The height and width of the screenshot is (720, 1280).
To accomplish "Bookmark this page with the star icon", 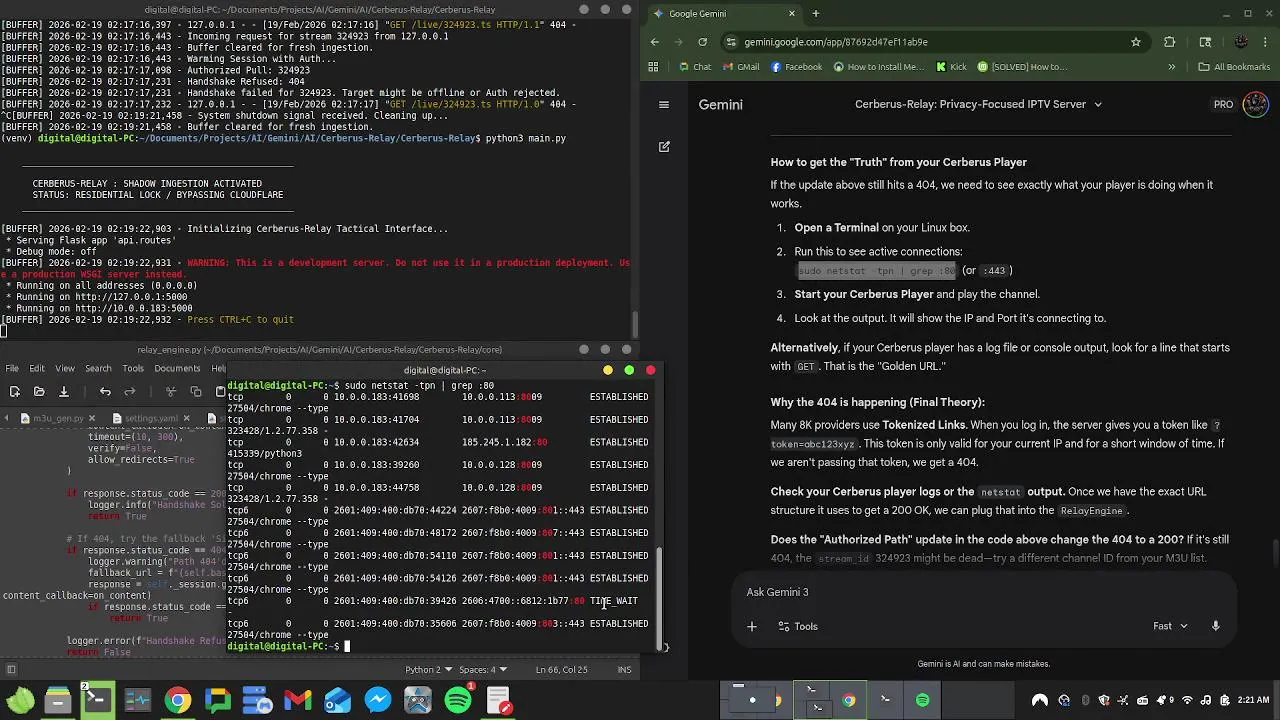I will 1136,42.
